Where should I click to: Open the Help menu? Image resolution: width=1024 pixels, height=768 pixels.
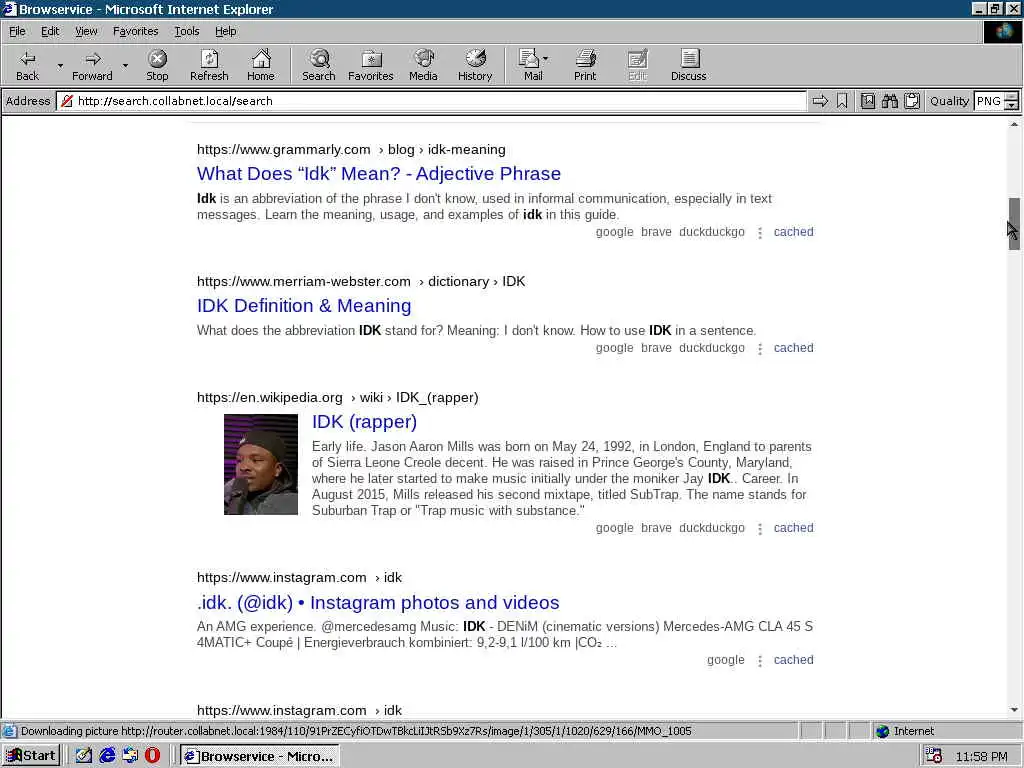point(225,31)
